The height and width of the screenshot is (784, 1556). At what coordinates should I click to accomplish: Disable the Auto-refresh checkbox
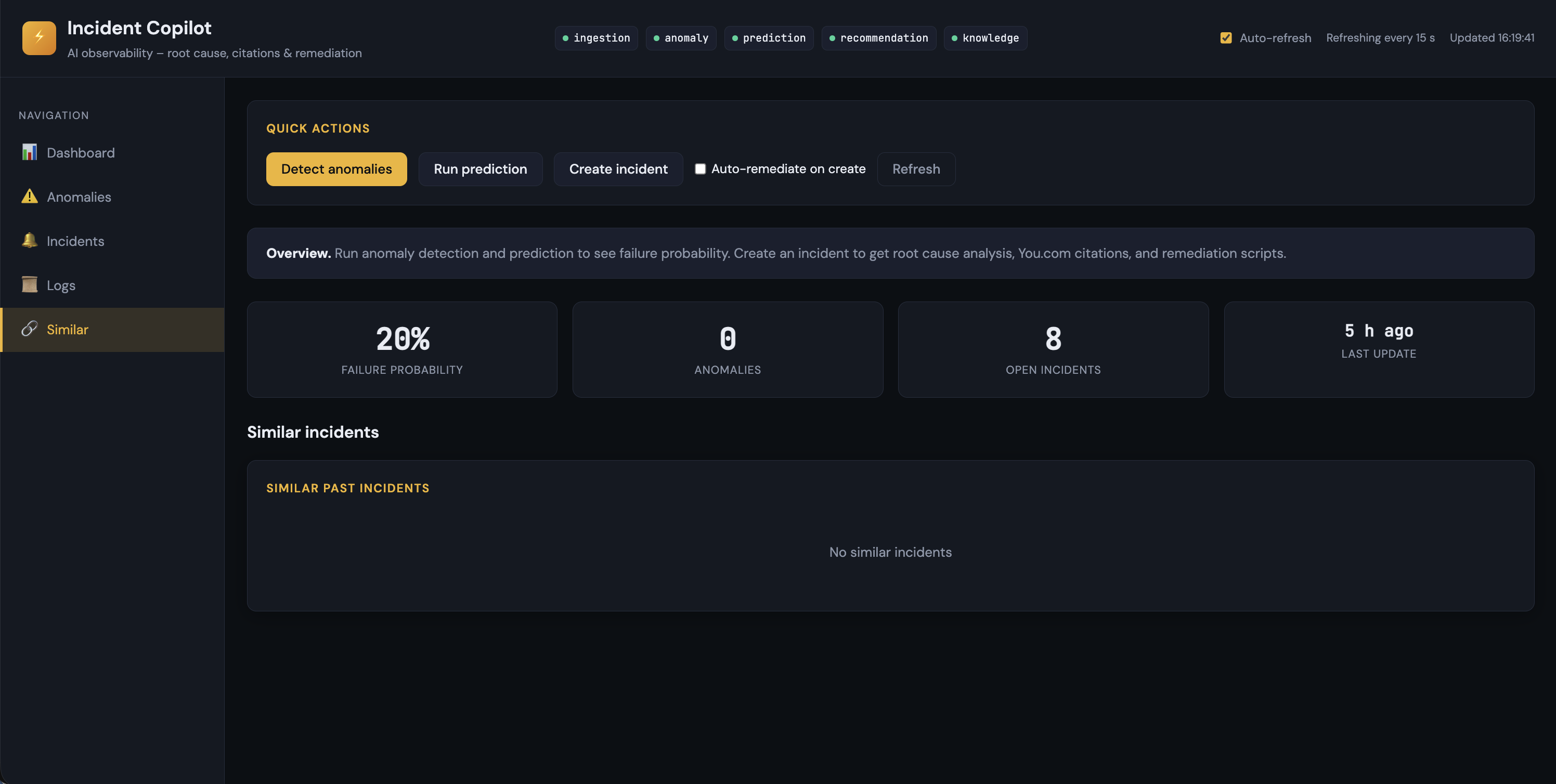click(1226, 38)
